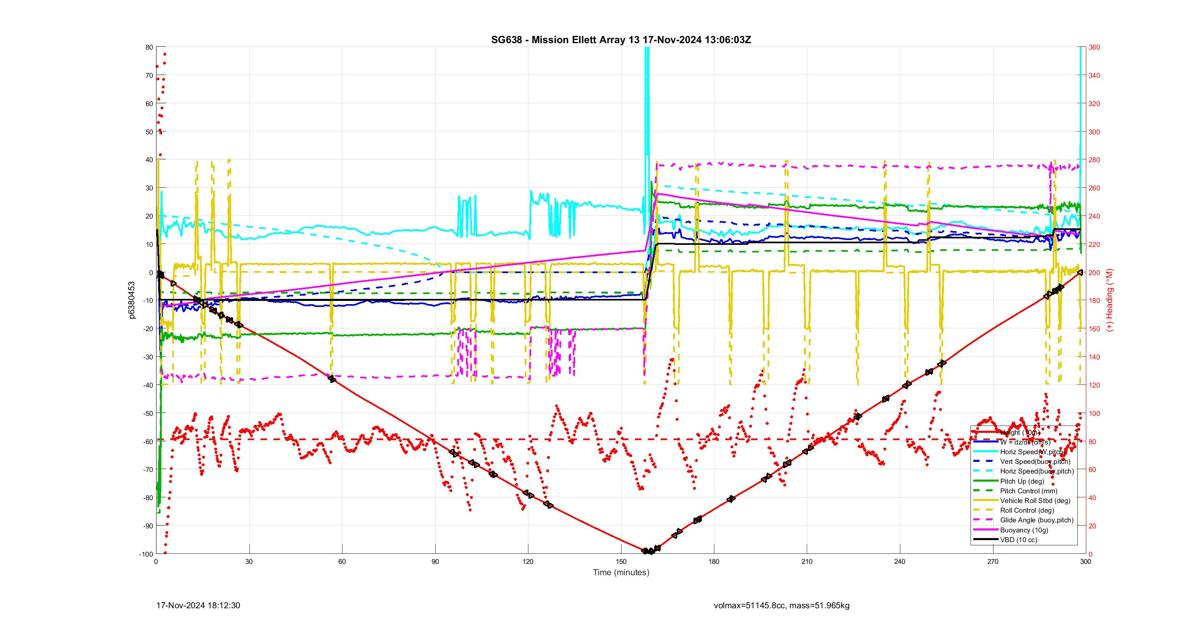1200x622 pixels.
Task: Click the '150' tick on the time axis
Action: coord(621,562)
